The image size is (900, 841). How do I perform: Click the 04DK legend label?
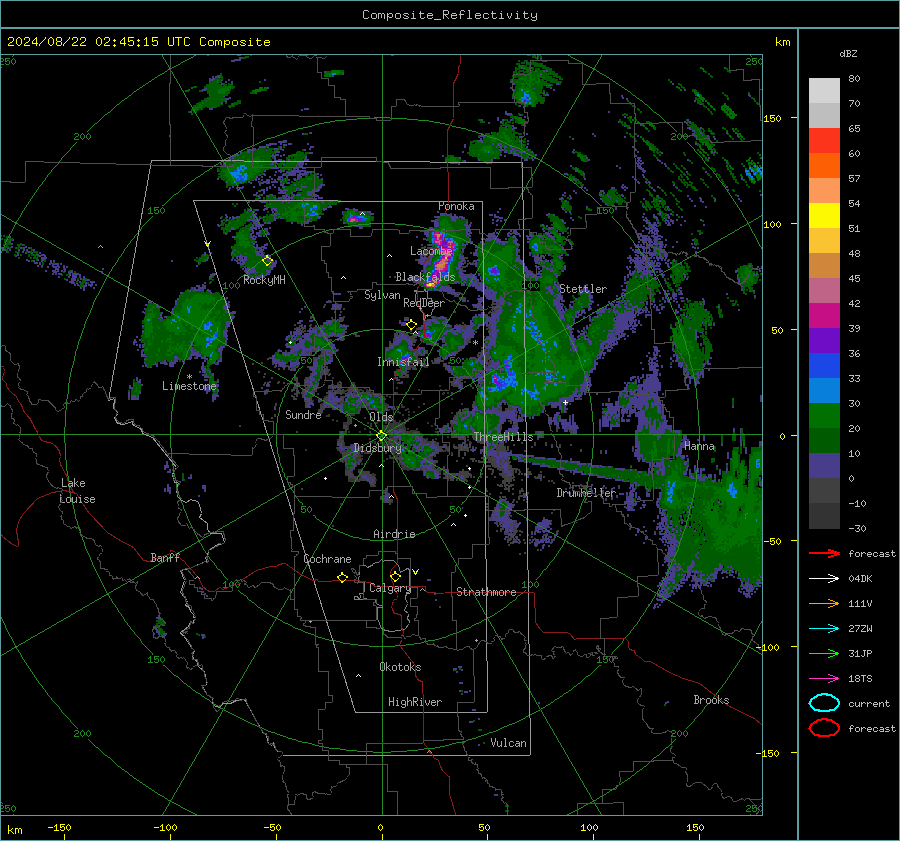coord(860,579)
